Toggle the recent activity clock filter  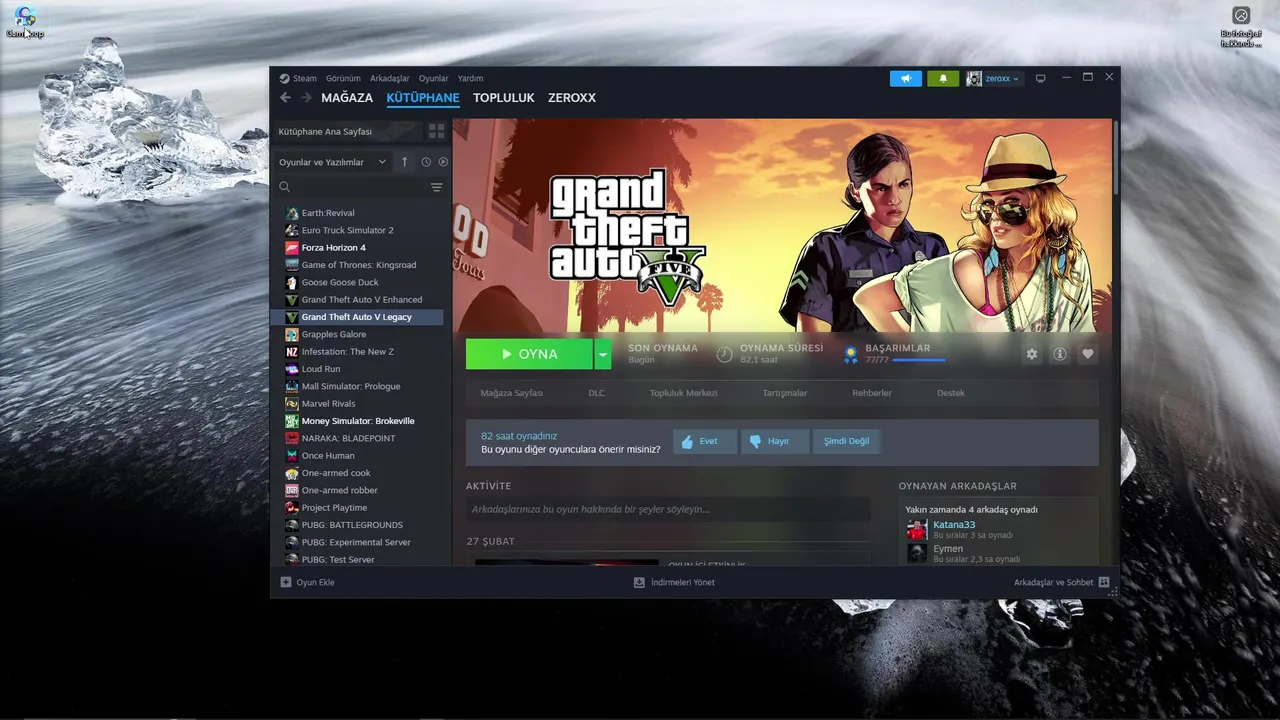tap(426, 162)
